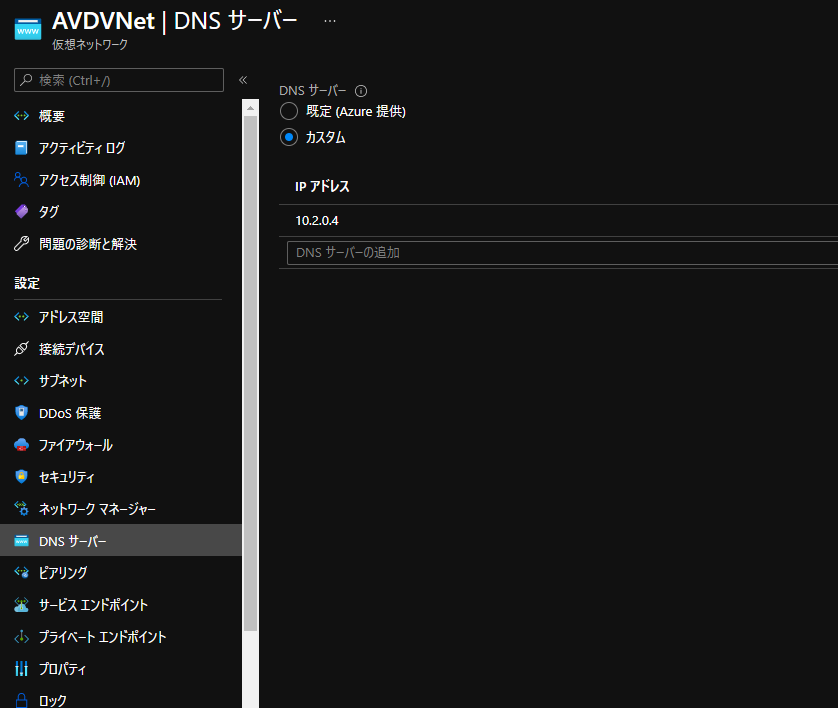Click the DDoS 保護 shield icon
Viewport: 838px width, 708px height.
point(21,413)
